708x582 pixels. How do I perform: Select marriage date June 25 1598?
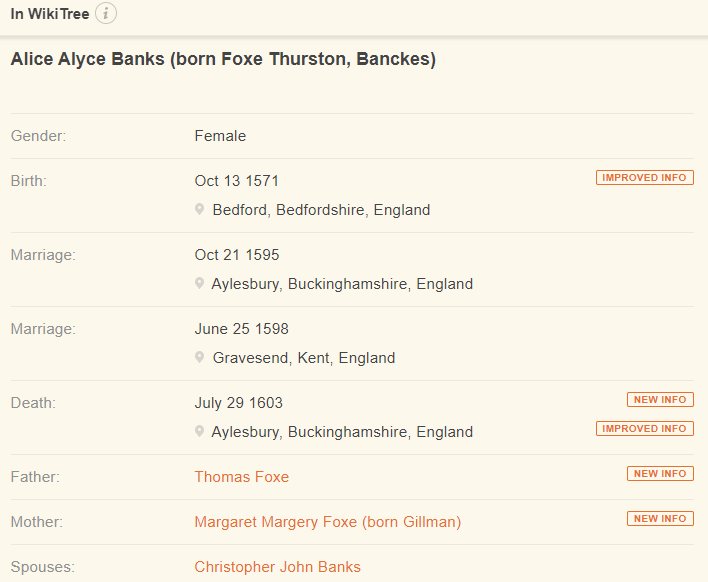(x=242, y=329)
